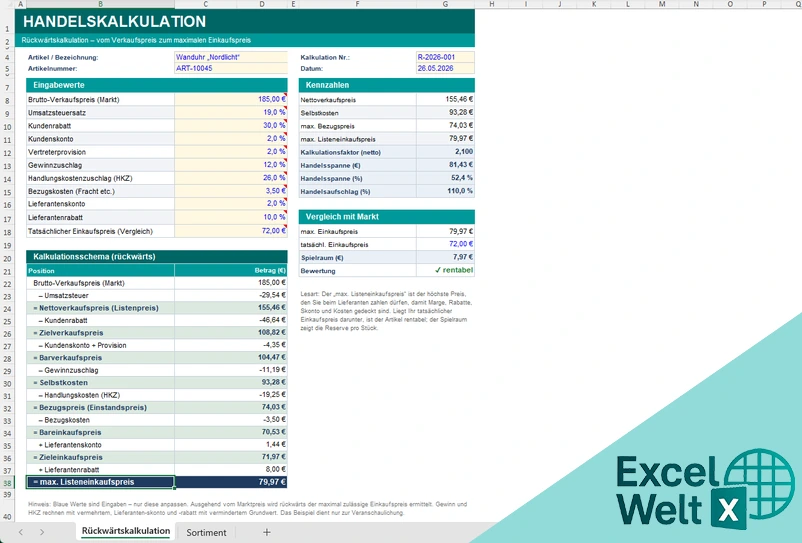This screenshot has width=802, height=543.
Task: Click the Betrag (€) column header
Action: click(231, 270)
